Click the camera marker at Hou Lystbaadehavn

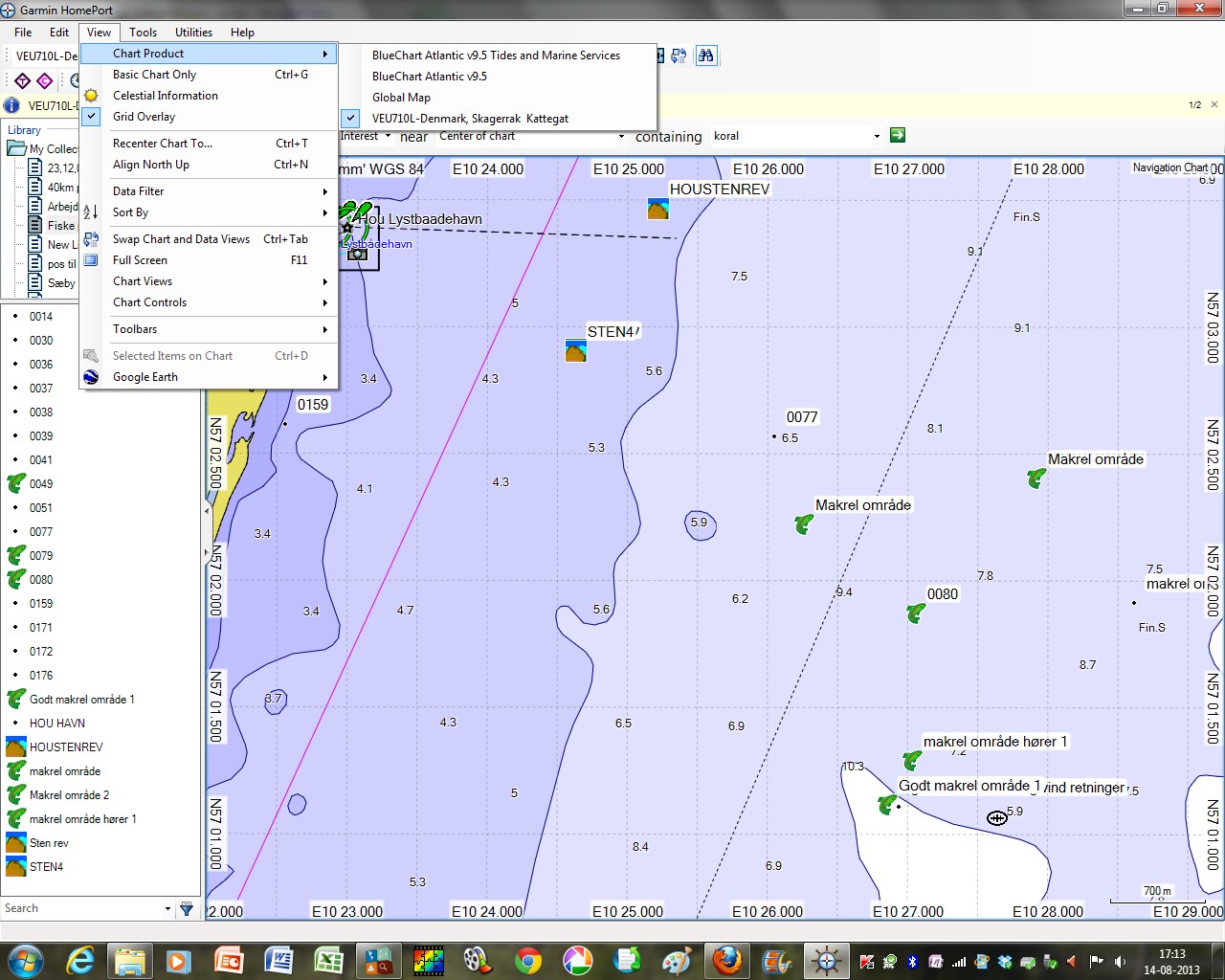click(357, 254)
